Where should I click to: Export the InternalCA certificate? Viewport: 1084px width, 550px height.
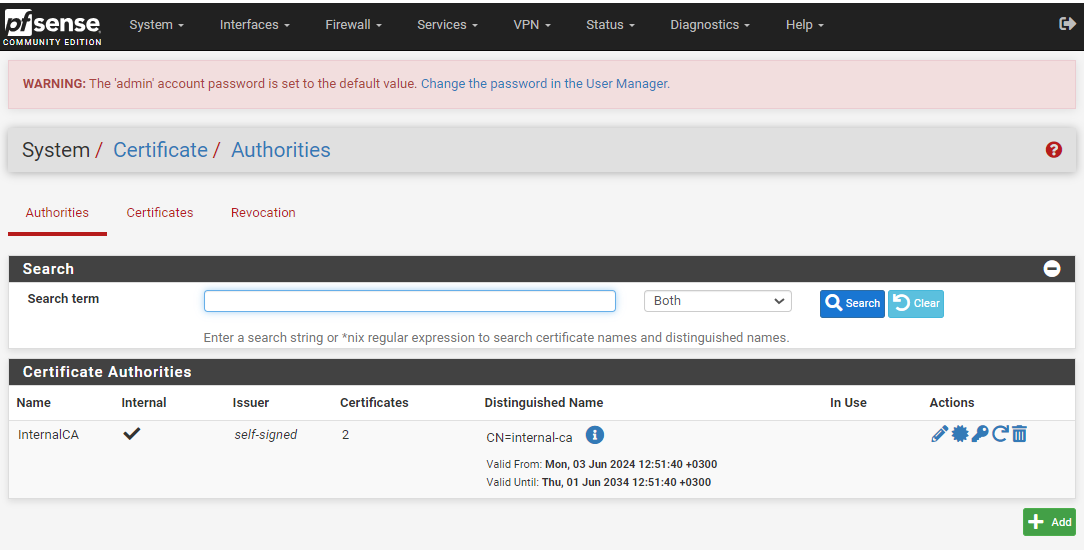[960, 434]
